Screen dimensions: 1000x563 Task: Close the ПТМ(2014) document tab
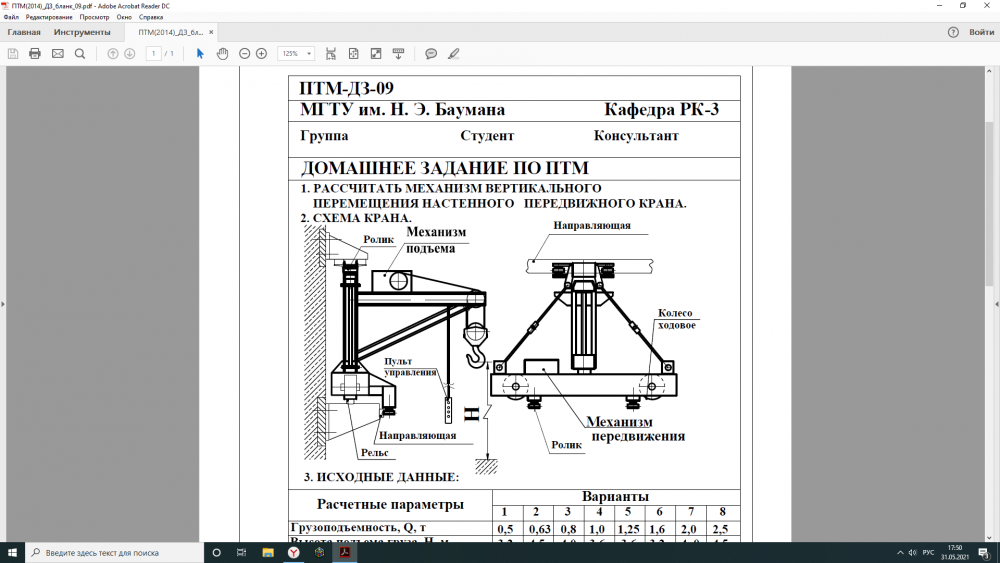coord(211,32)
